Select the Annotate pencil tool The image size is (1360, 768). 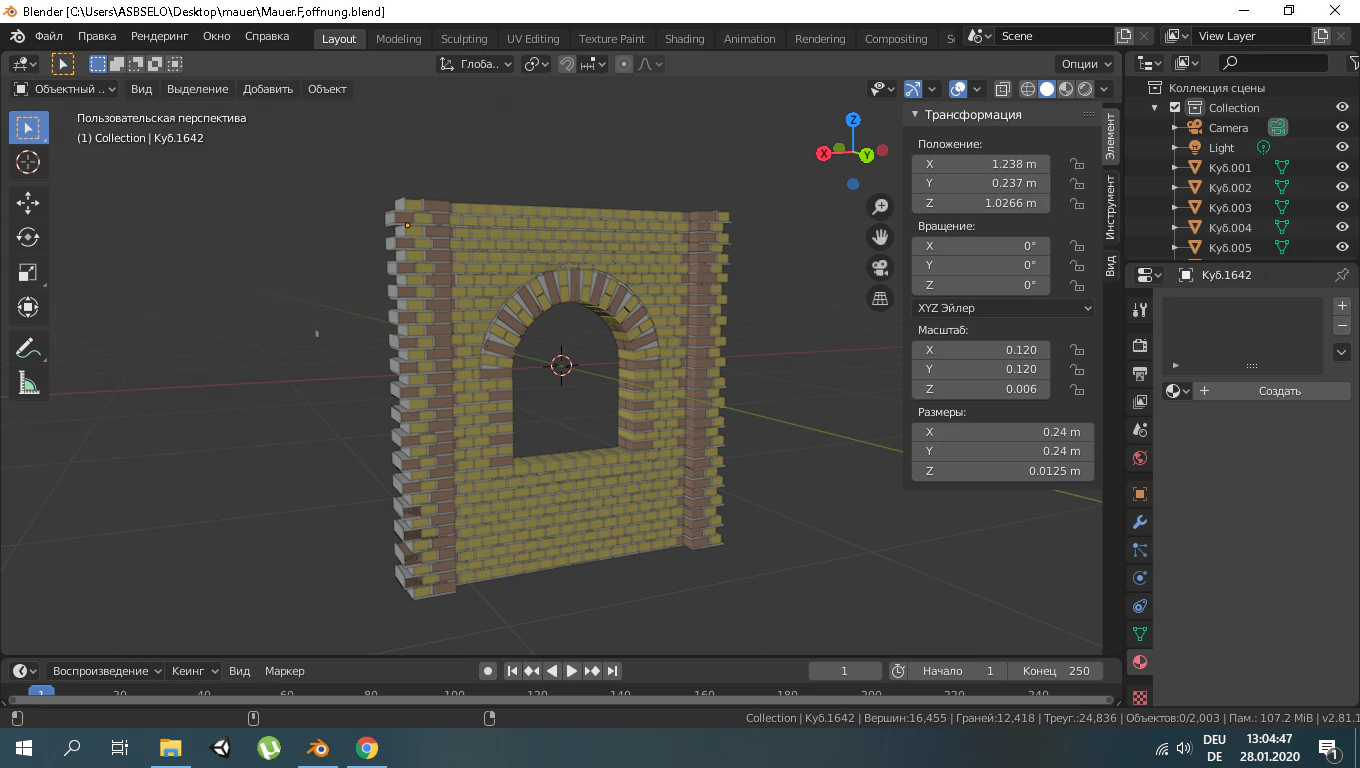28,348
